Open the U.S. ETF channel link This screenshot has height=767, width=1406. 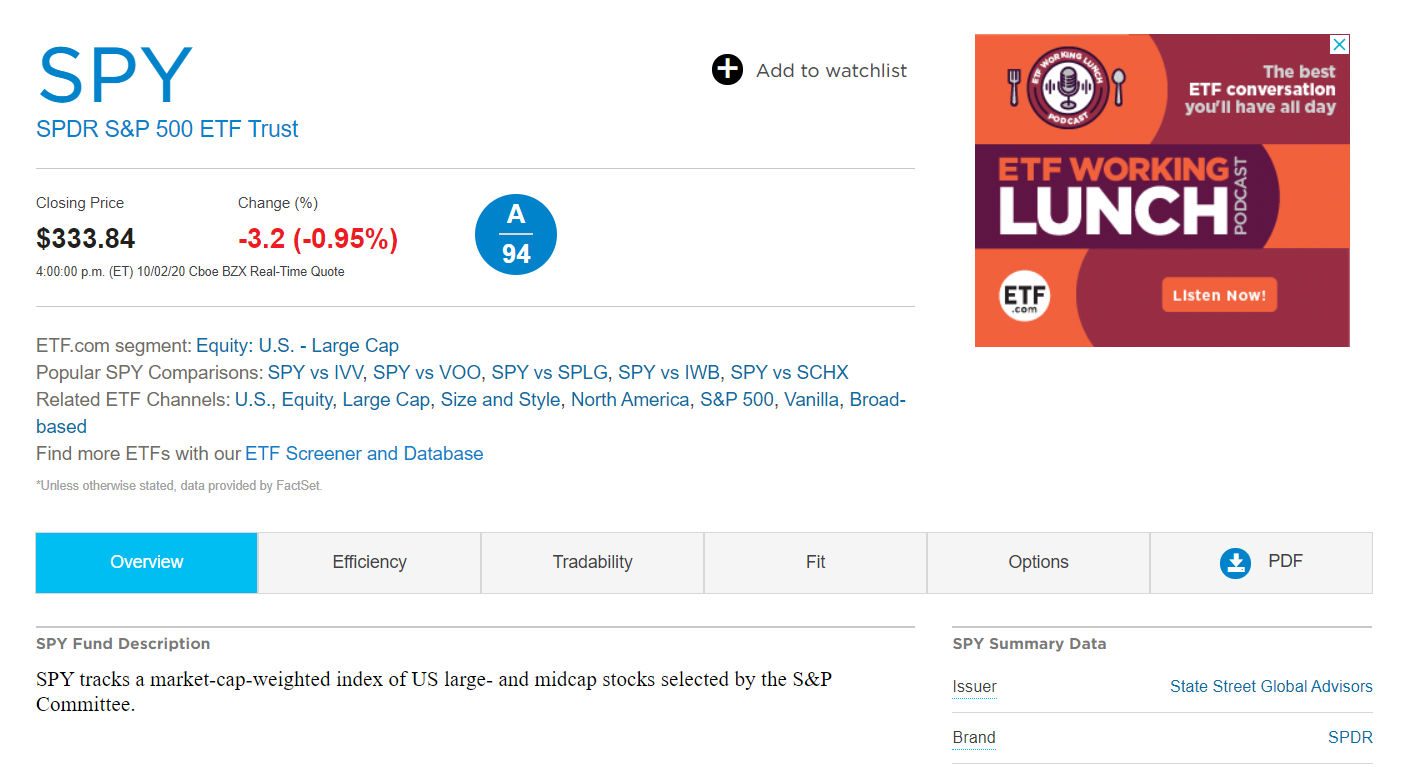point(252,400)
